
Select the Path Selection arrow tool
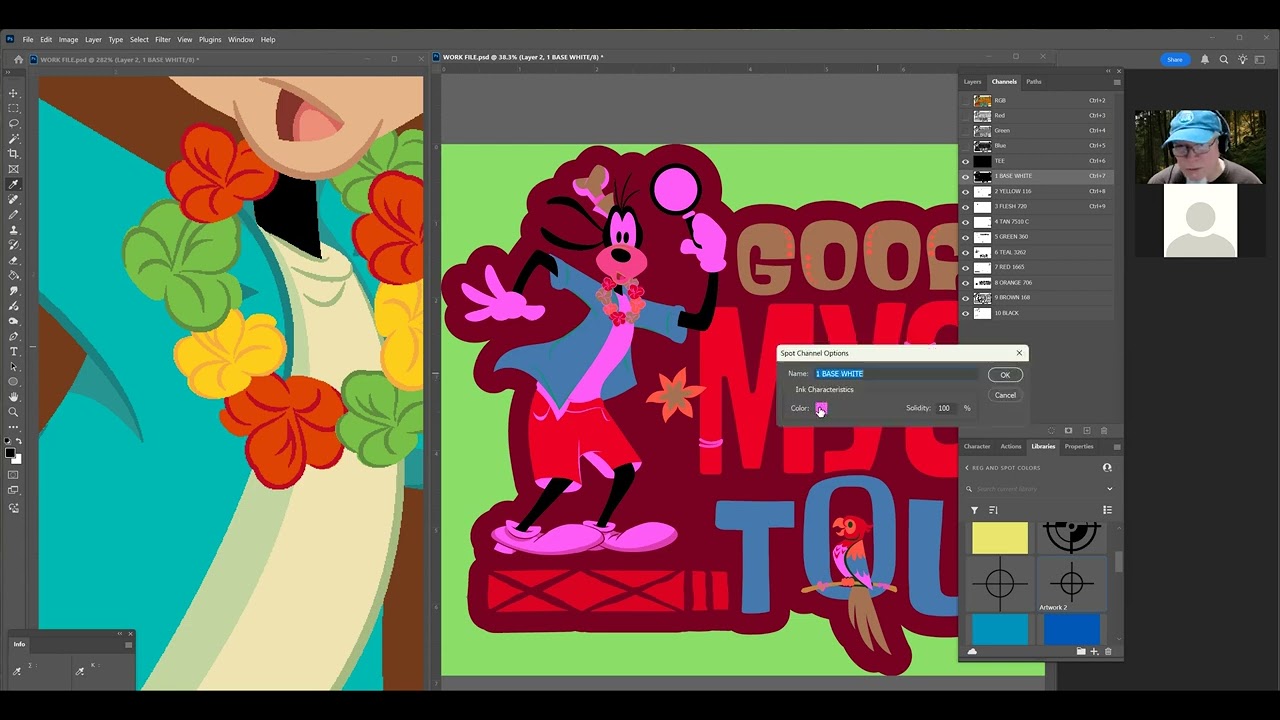(x=13, y=366)
